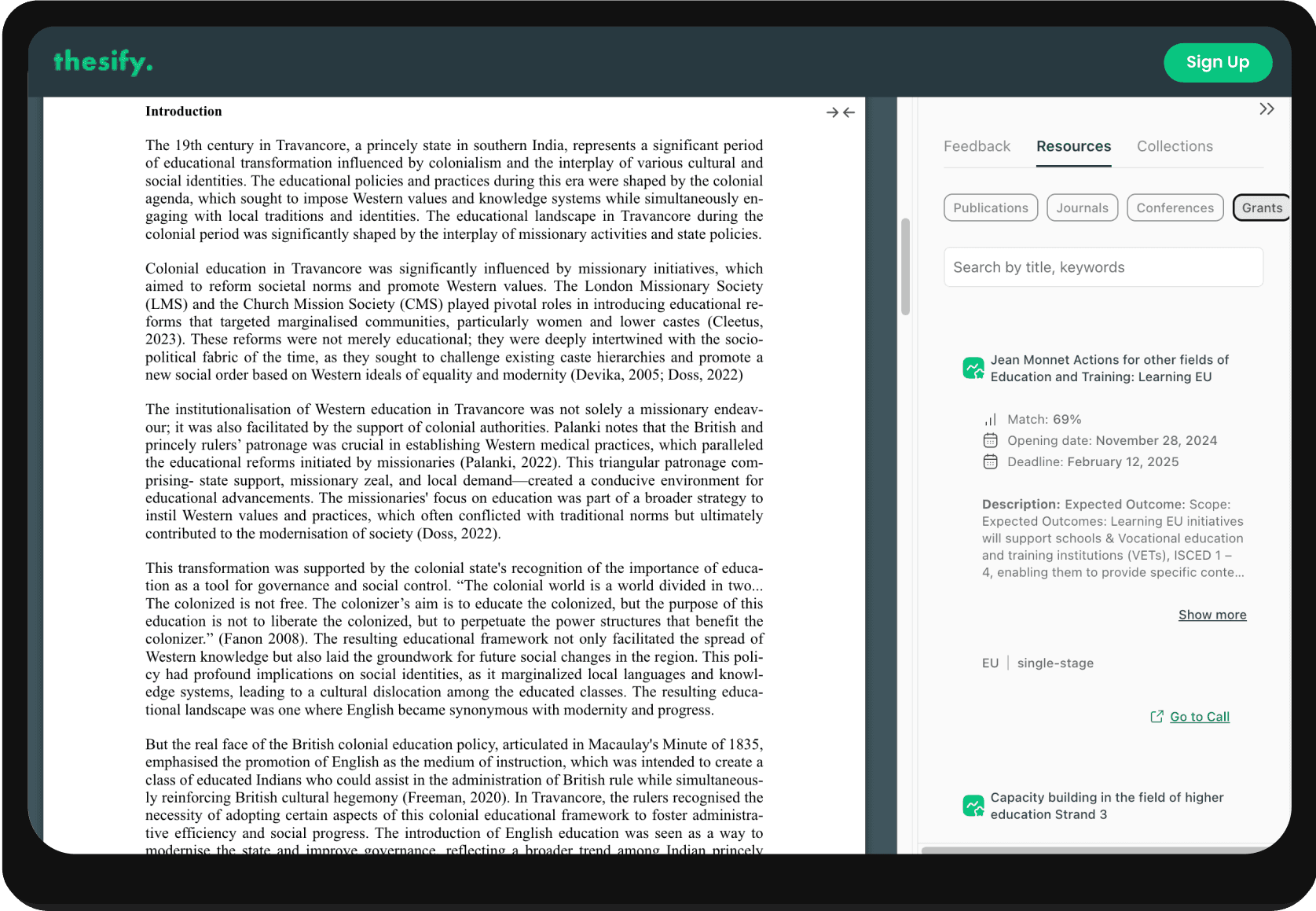The height and width of the screenshot is (911, 1316).
Task: Open Go to Call link
Action: click(x=1199, y=716)
